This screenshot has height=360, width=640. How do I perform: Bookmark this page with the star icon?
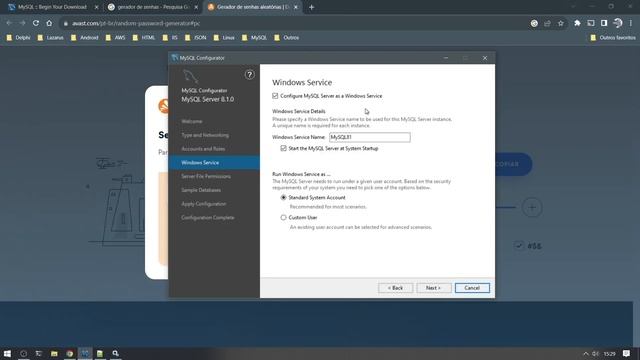click(561, 23)
